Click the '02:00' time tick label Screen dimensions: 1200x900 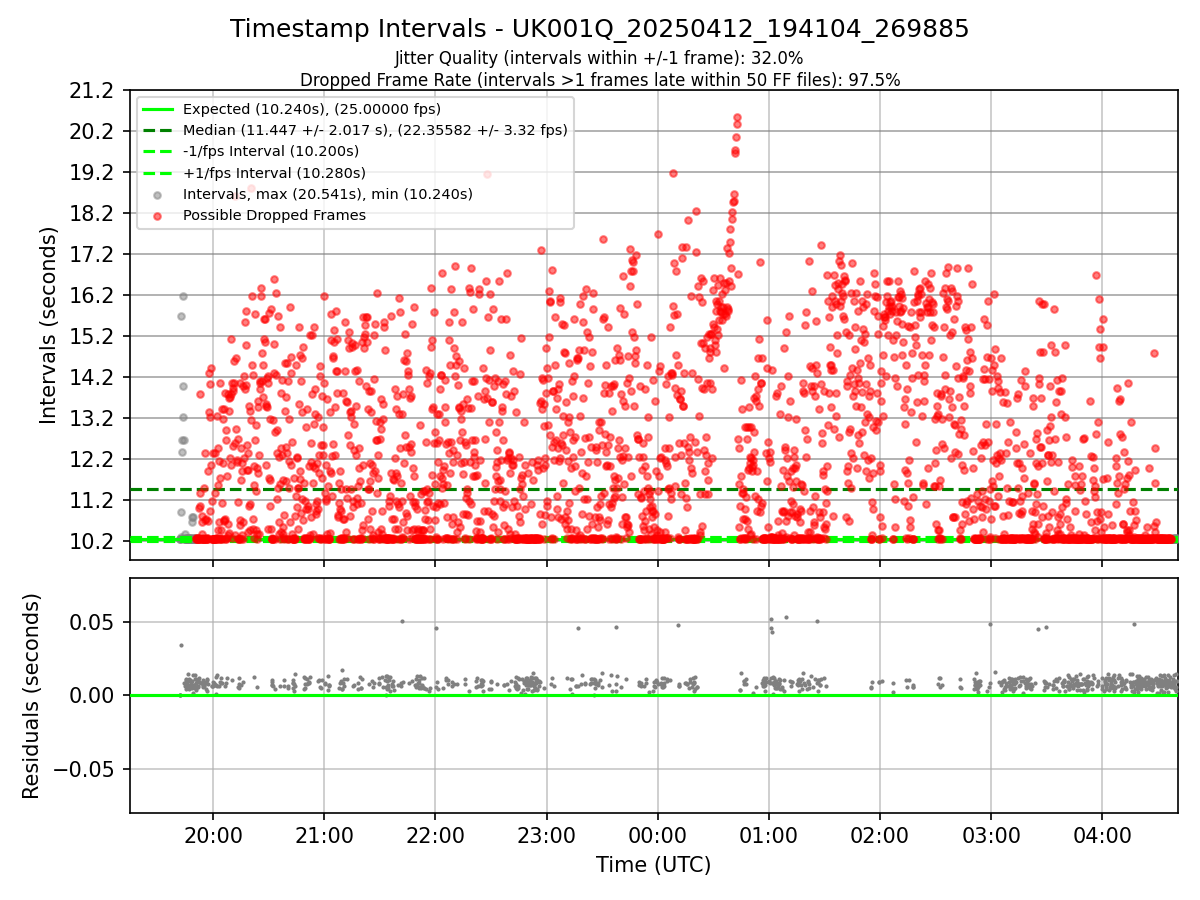point(879,834)
